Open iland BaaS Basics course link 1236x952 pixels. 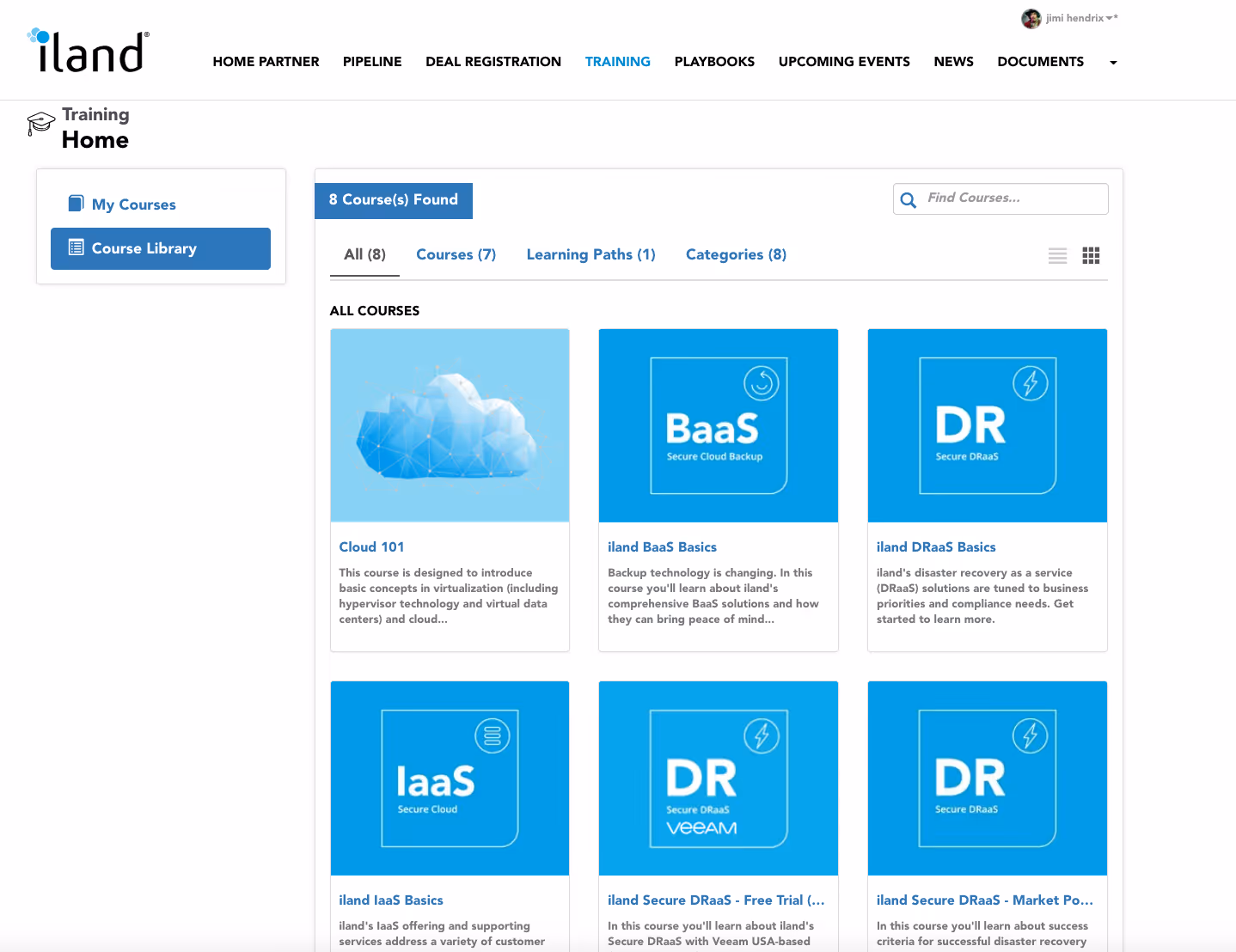pos(662,547)
